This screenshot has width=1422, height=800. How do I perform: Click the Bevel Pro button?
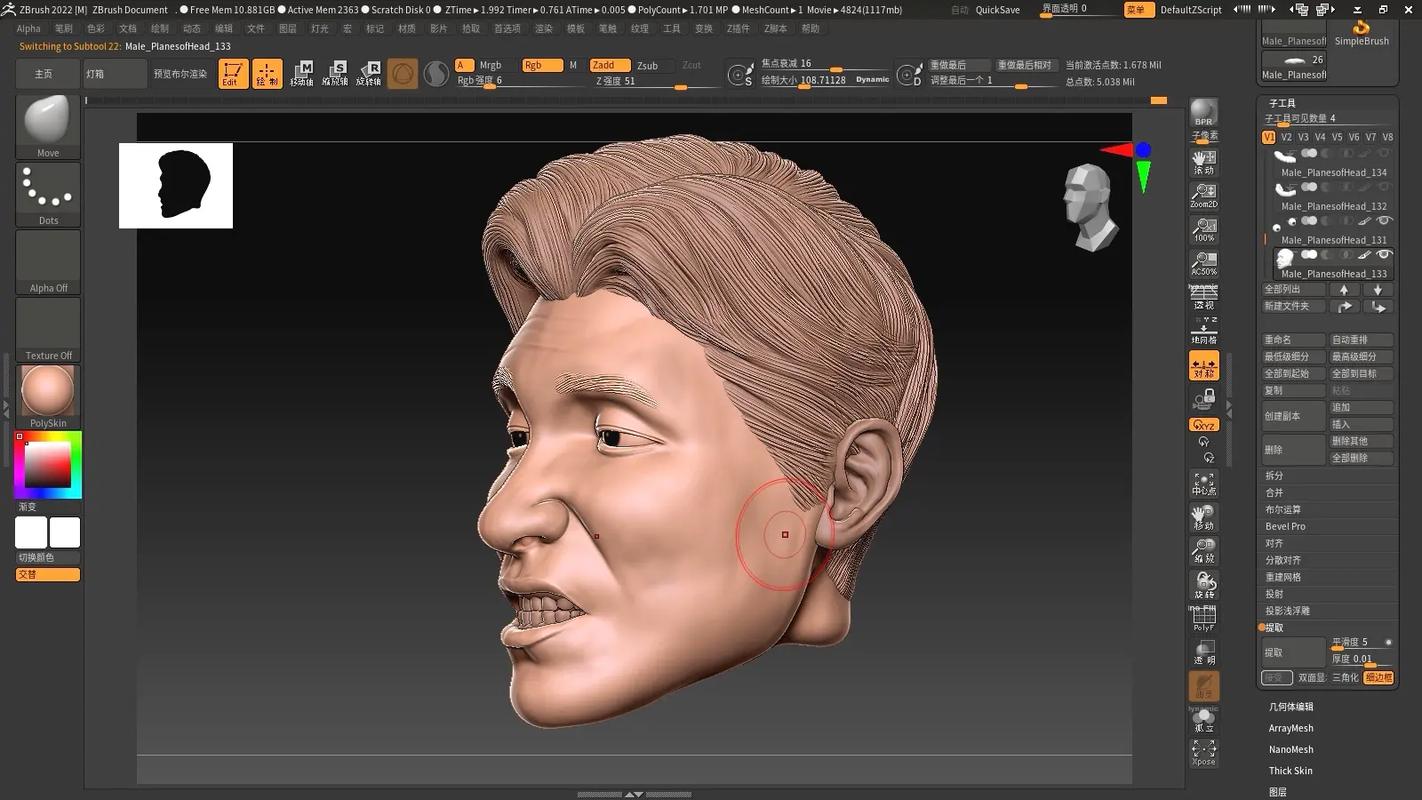(1285, 526)
